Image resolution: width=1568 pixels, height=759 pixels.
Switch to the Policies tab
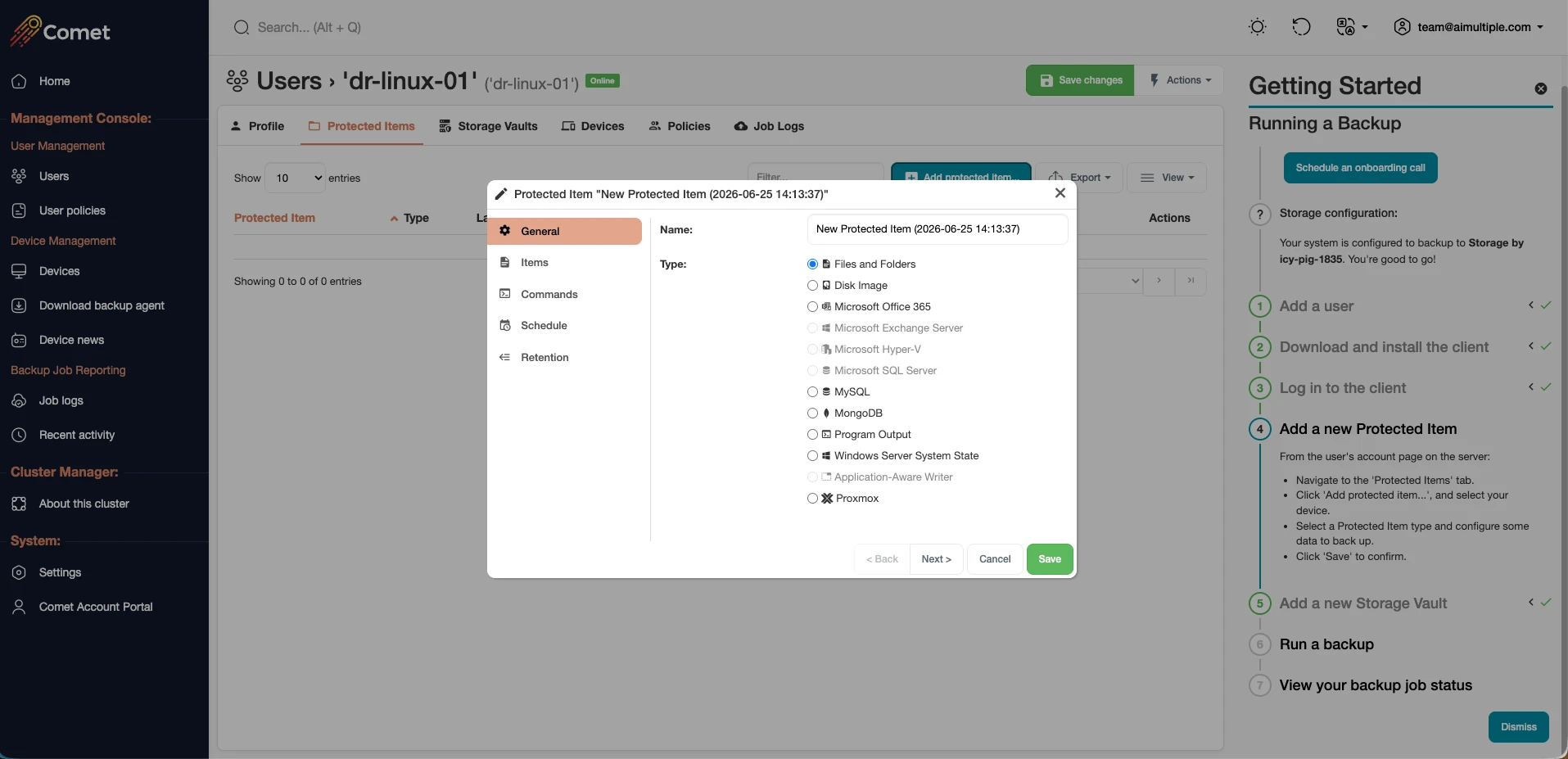(x=680, y=126)
